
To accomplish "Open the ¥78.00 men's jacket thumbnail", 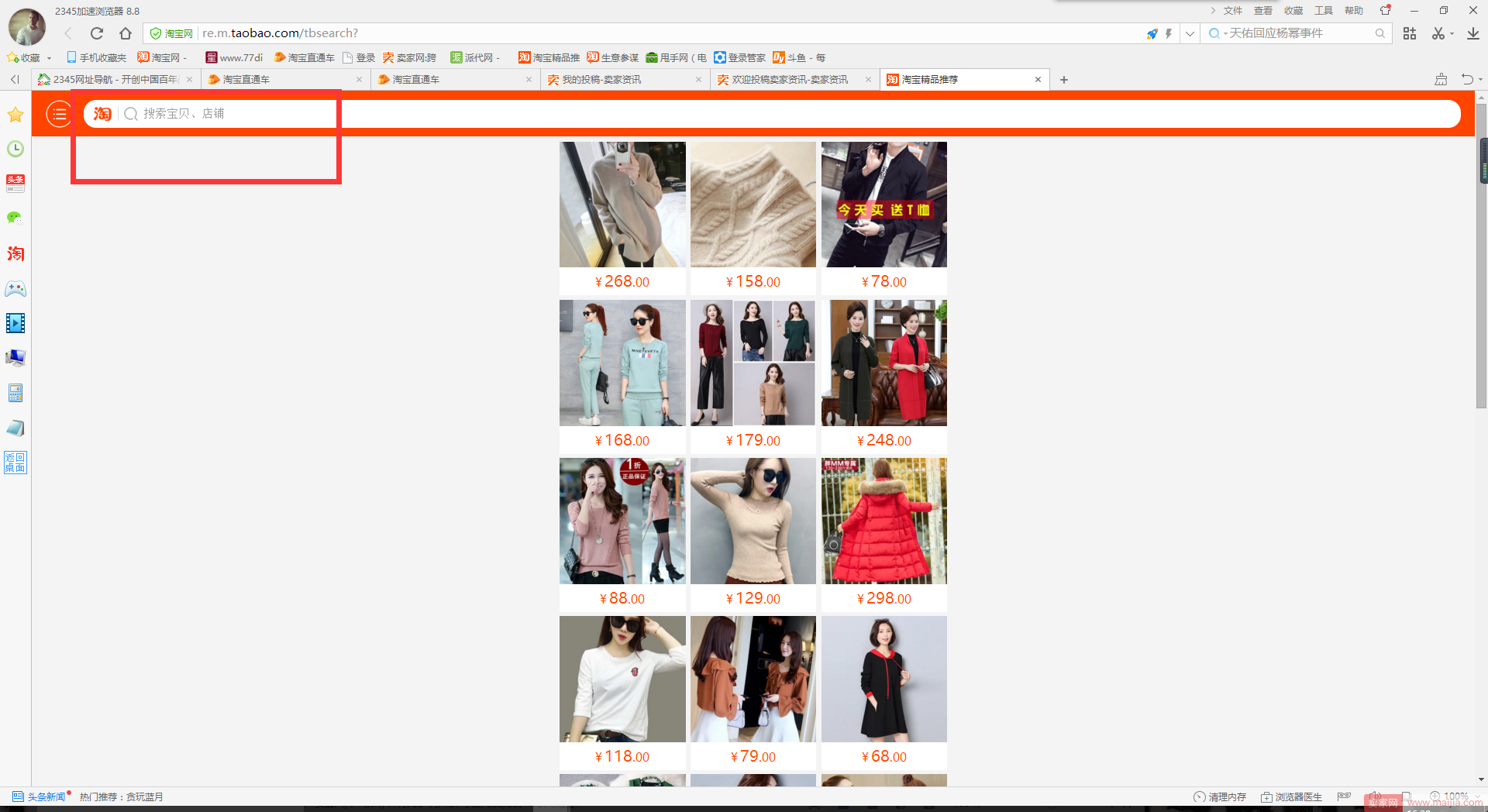I will pyautogui.click(x=884, y=205).
